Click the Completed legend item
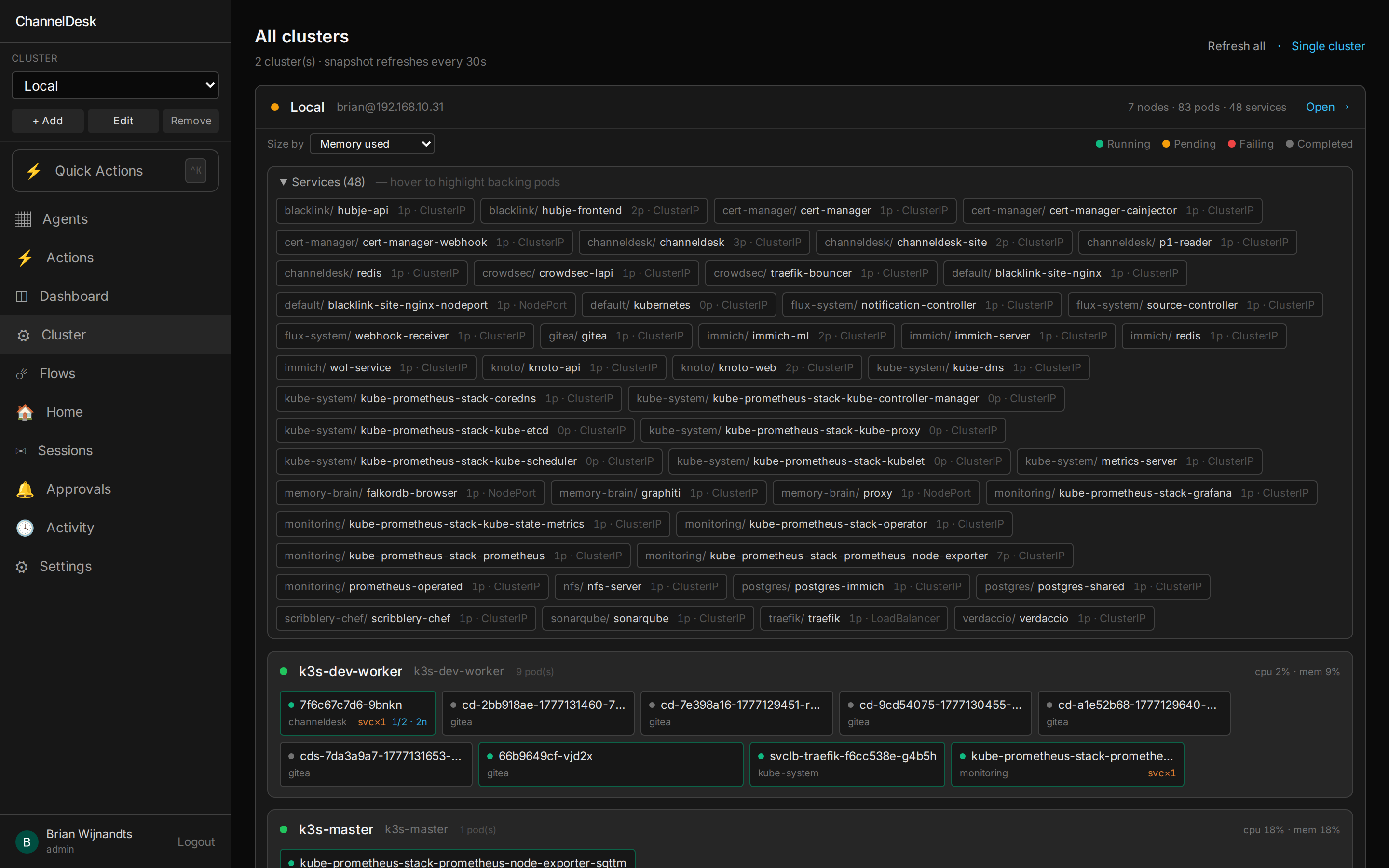The height and width of the screenshot is (868, 1389). pyautogui.click(x=1319, y=144)
